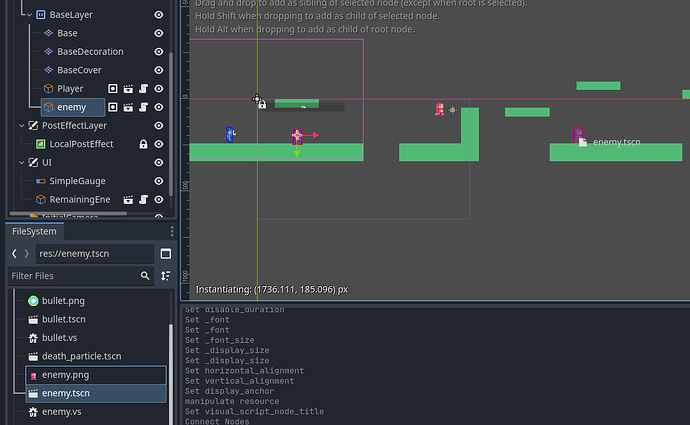
Task: Click the lock icon on LocalPostEffect
Action: [143, 144]
